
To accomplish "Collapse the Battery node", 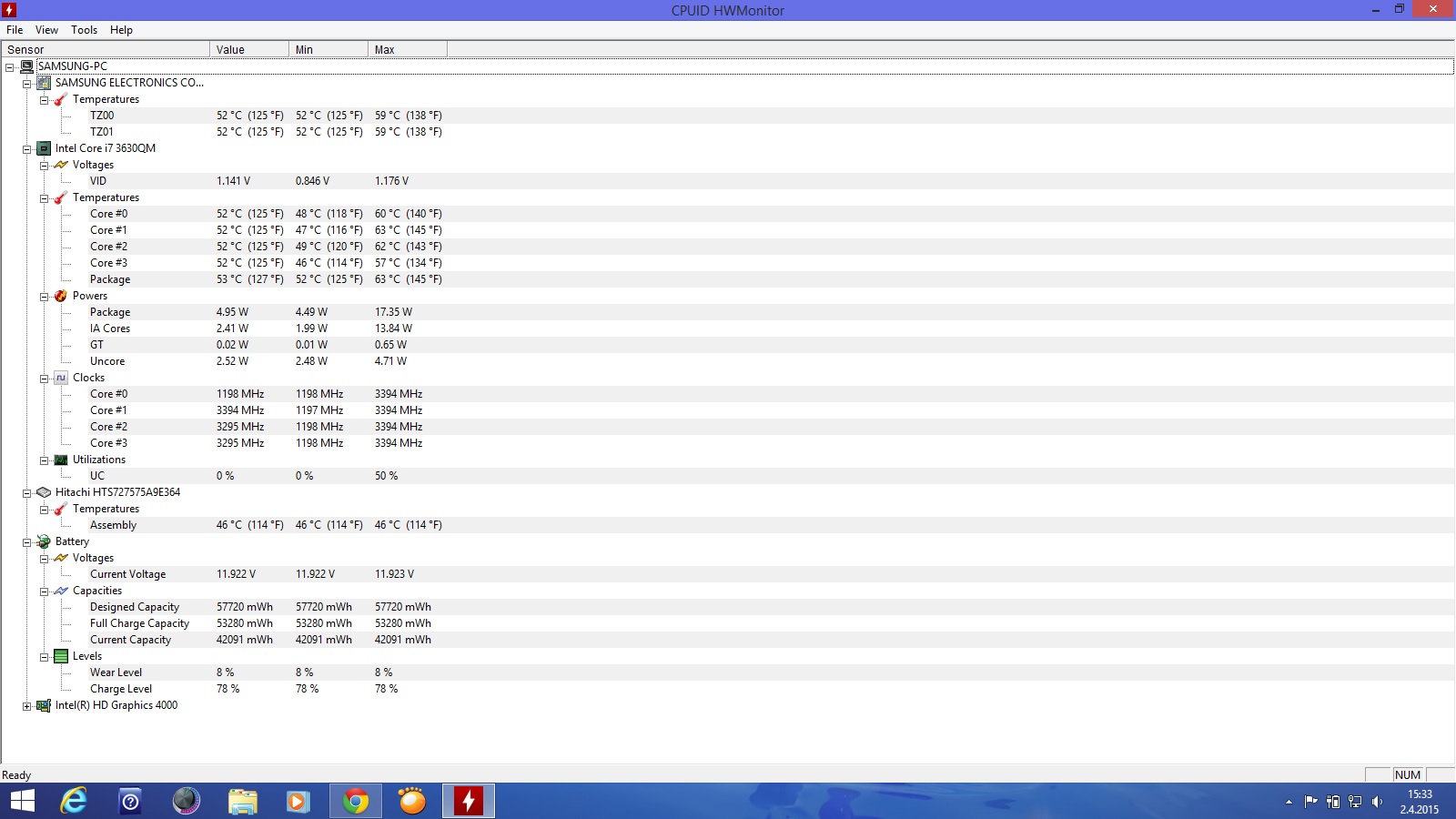I will coord(26,541).
